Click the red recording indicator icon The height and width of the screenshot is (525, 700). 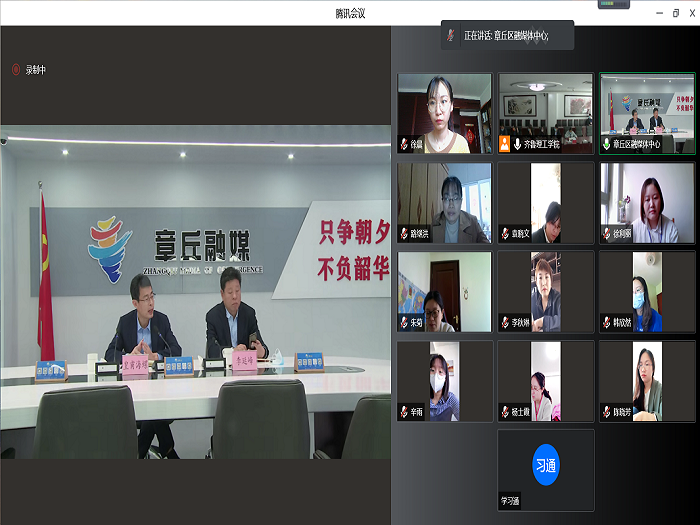click(16, 70)
